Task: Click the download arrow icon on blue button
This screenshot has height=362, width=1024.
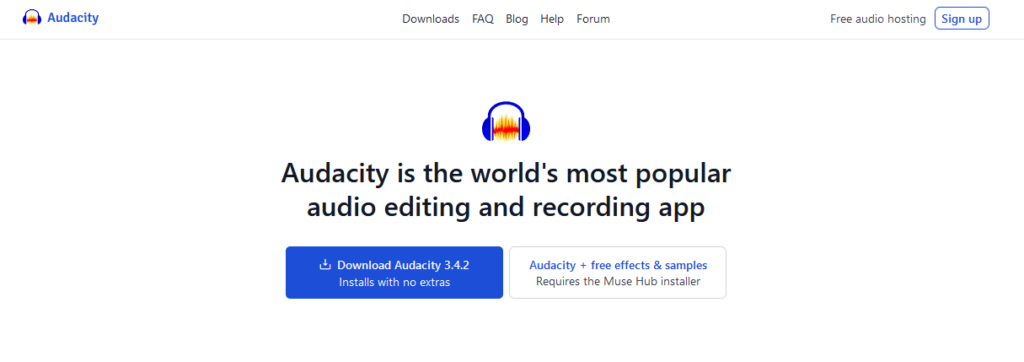Action: (325, 265)
